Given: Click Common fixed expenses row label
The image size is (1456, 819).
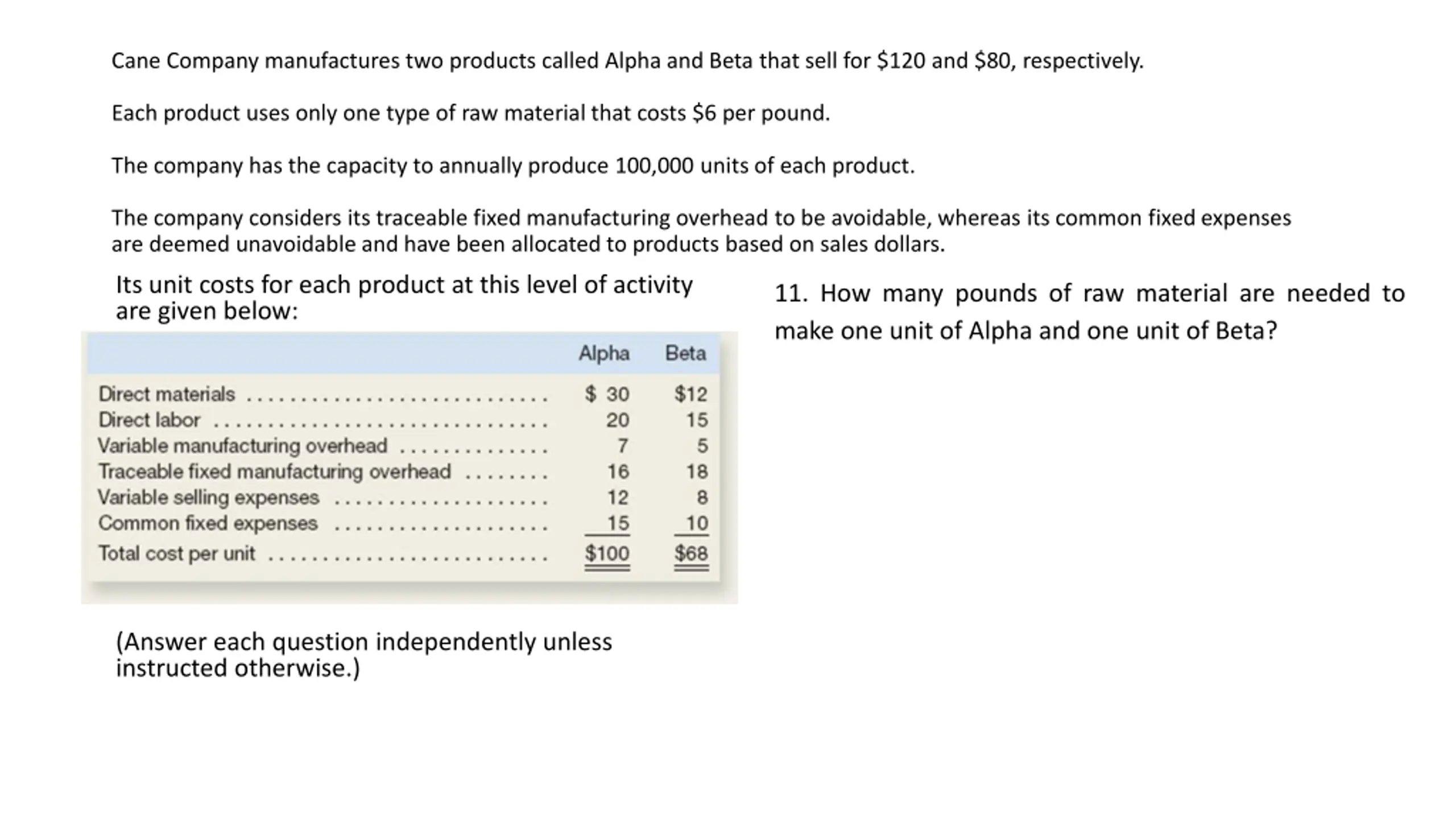Looking at the screenshot, I should coord(208,523).
